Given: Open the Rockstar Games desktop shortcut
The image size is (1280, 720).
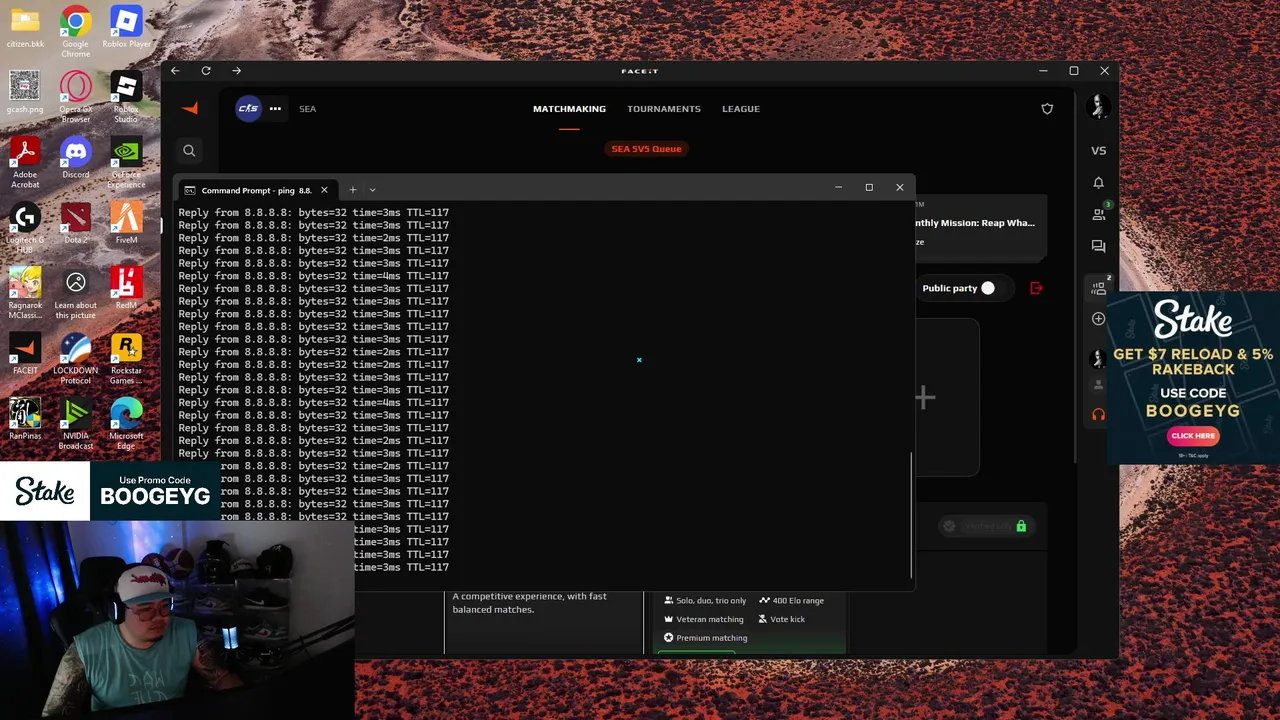Looking at the screenshot, I should [x=126, y=359].
